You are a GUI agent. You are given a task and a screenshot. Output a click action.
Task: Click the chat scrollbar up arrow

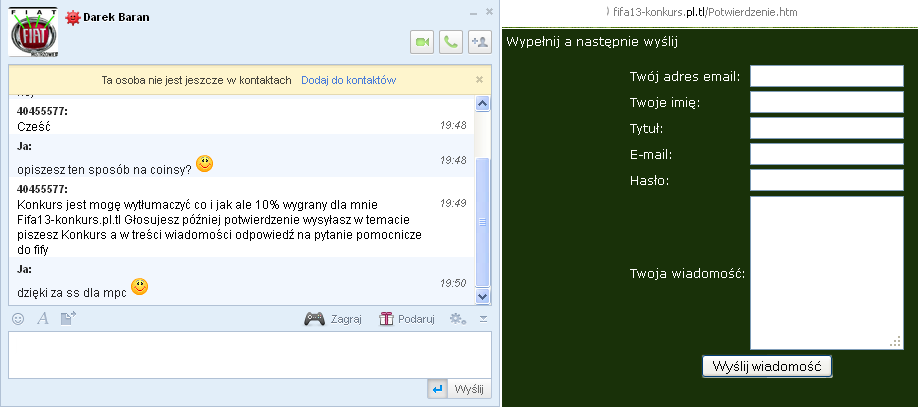(x=482, y=104)
